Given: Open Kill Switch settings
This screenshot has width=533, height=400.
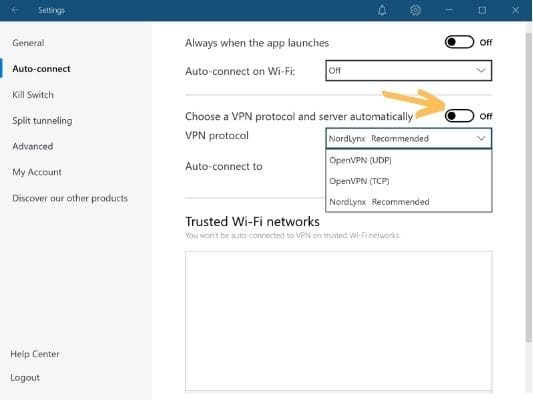Looking at the screenshot, I should (33, 94).
